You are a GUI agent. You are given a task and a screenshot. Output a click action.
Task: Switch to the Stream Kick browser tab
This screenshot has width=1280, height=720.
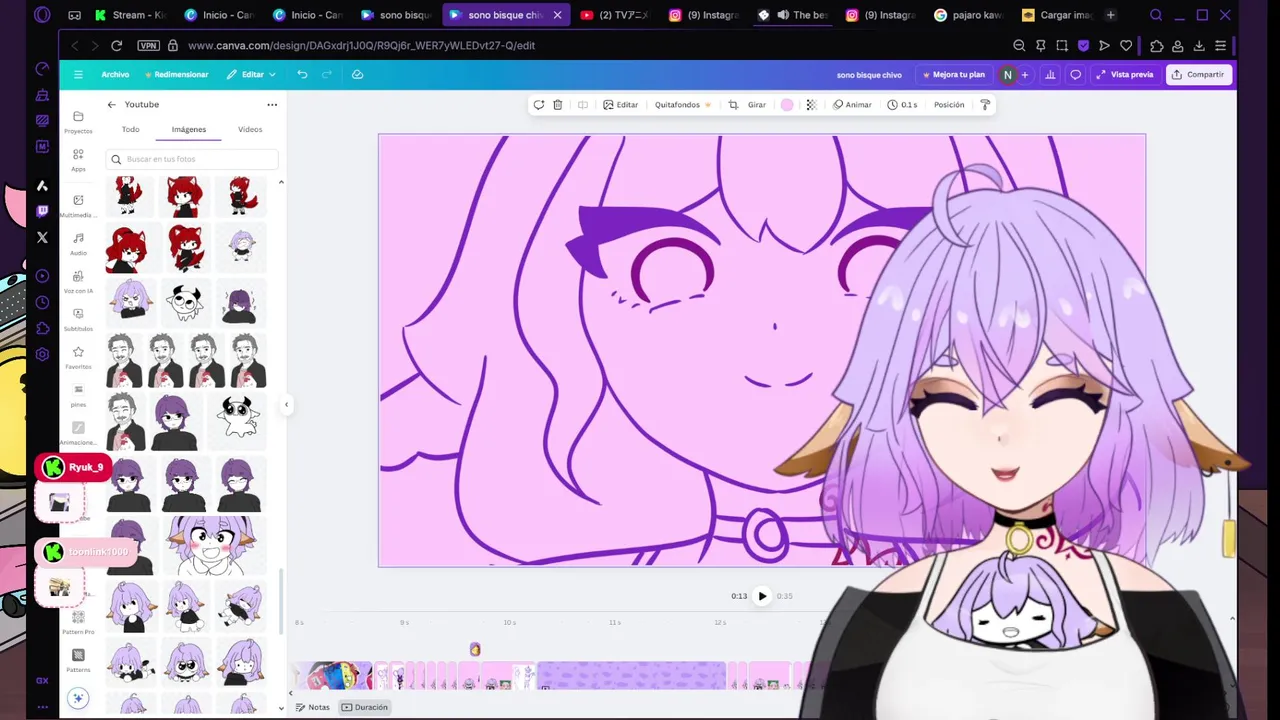click(x=130, y=15)
